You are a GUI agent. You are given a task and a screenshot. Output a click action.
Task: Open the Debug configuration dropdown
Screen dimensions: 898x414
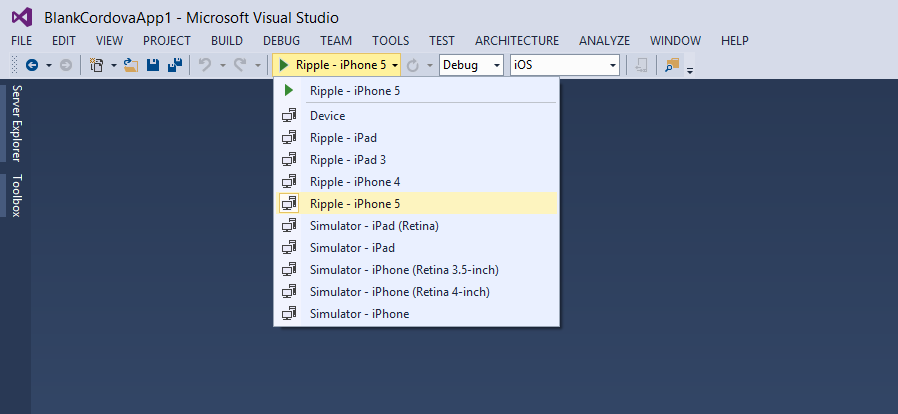pyautogui.click(x=471, y=65)
